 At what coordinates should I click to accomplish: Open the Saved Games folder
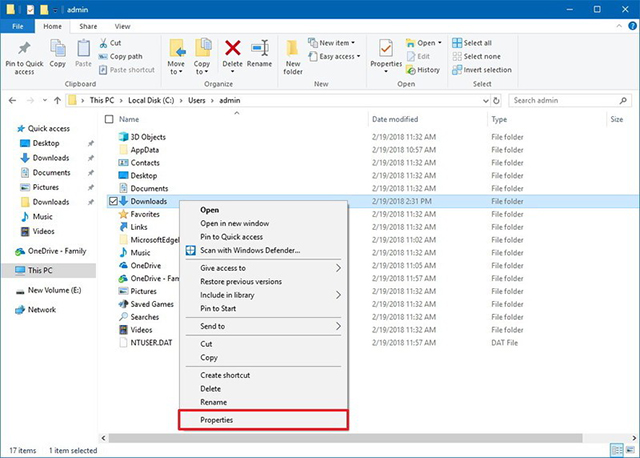click(152, 304)
